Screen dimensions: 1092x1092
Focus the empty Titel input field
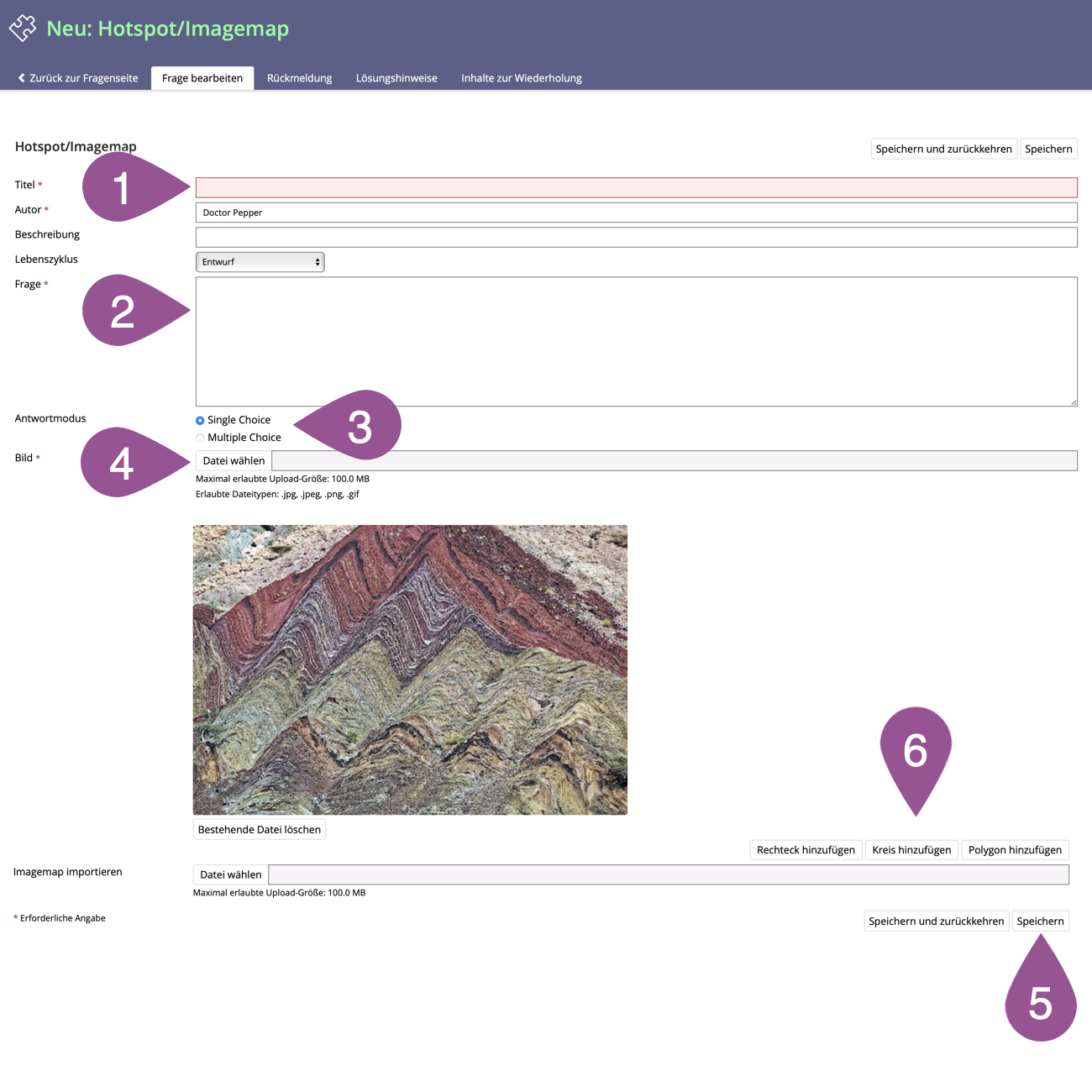coord(636,187)
